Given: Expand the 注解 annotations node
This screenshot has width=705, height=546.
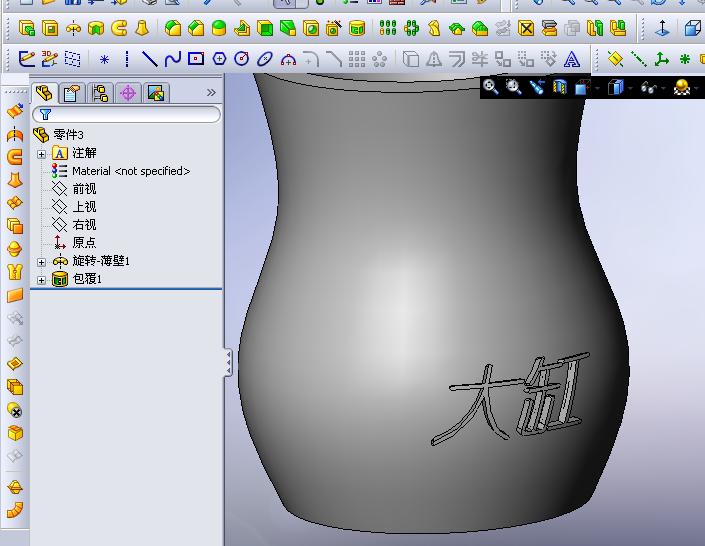Looking at the screenshot, I should [41, 154].
